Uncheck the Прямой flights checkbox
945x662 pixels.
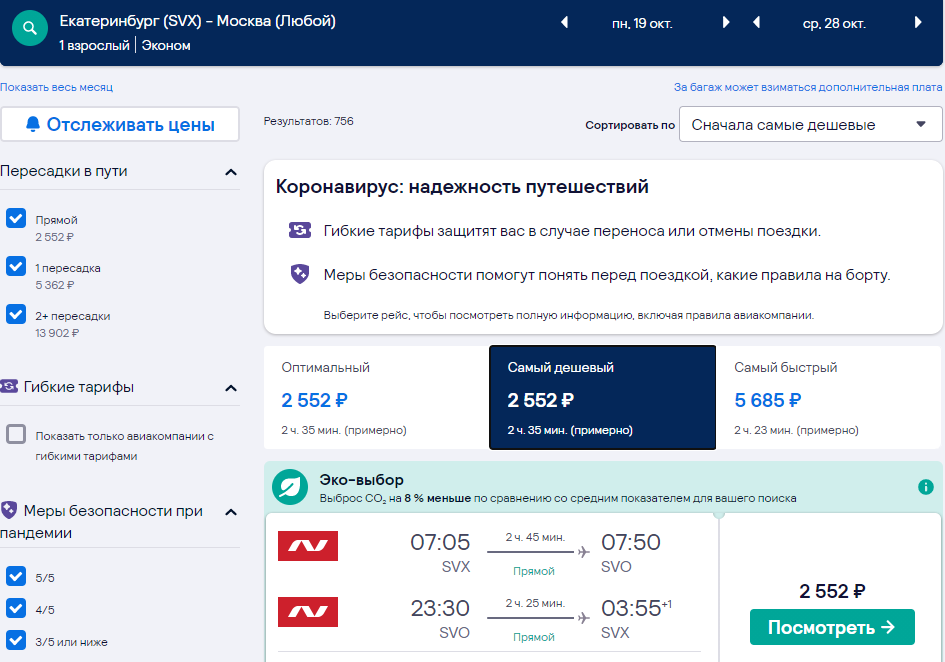pyautogui.click(x=16, y=218)
